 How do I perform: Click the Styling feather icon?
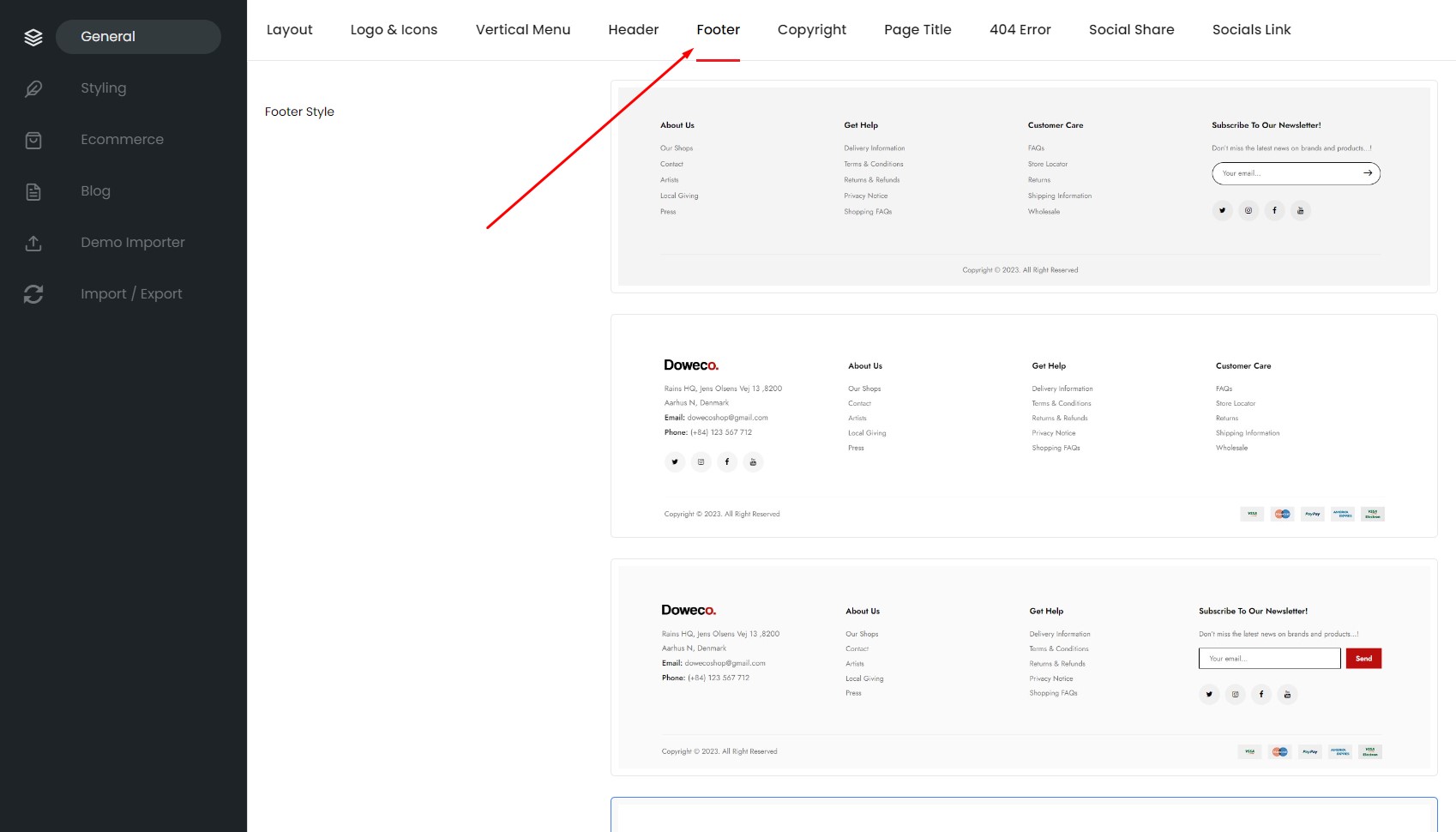click(33, 88)
